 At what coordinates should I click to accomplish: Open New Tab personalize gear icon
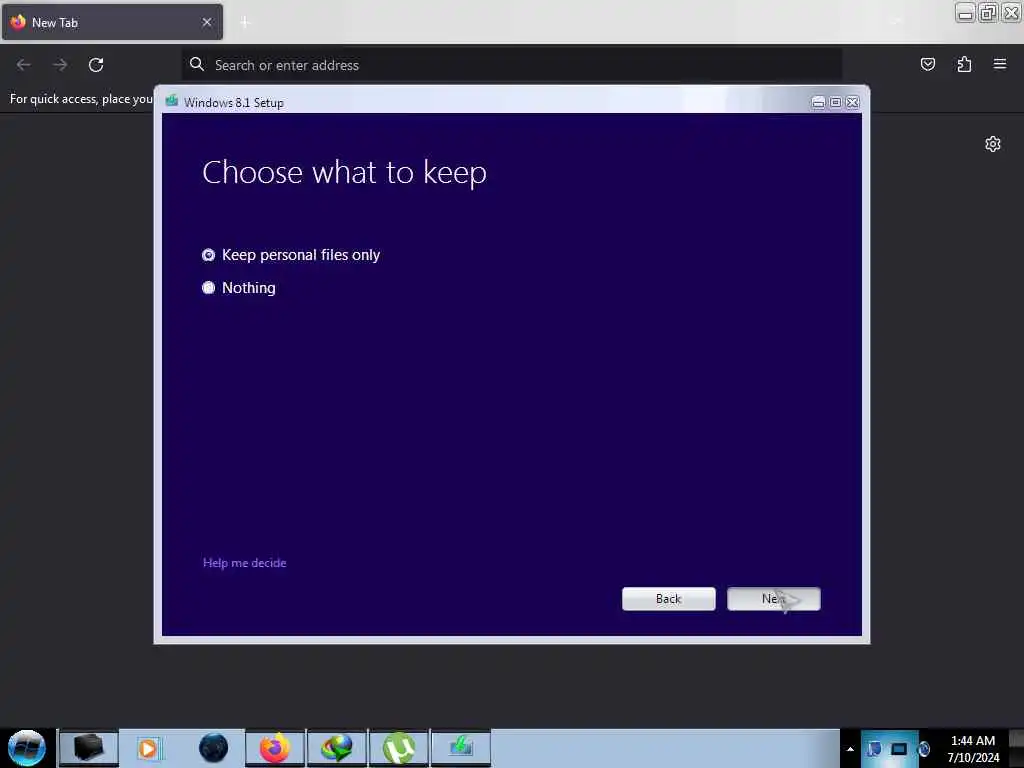(x=993, y=144)
